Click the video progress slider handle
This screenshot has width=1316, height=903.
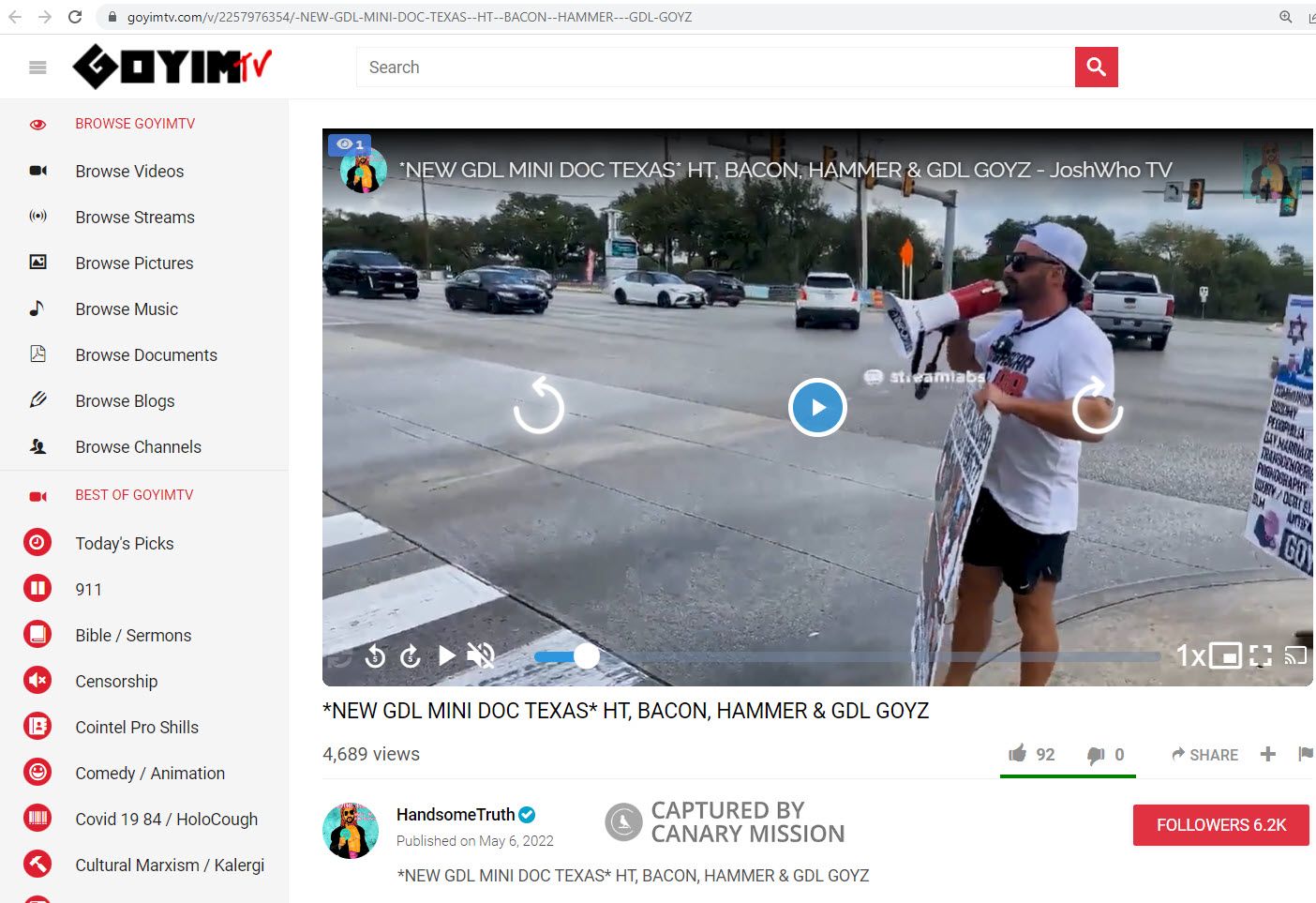click(x=586, y=656)
